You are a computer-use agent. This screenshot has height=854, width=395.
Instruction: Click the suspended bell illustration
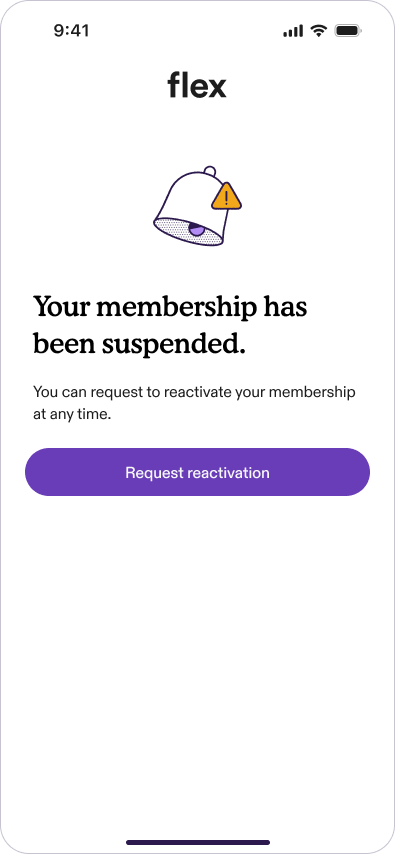pyautogui.click(x=197, y=206)
